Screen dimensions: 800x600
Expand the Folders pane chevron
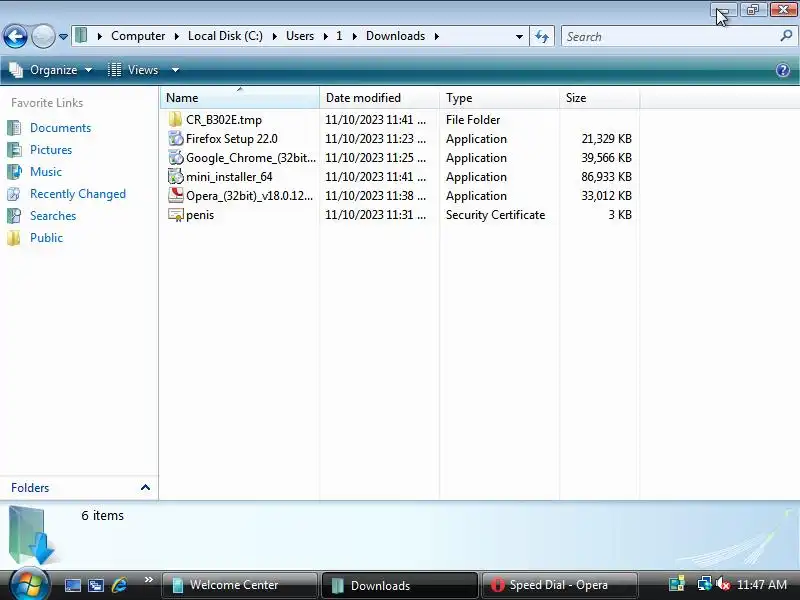(x=145, y=487)
